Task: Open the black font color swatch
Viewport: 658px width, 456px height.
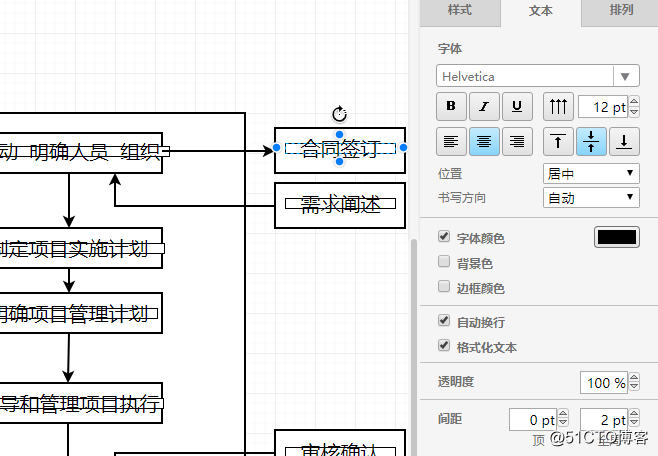Action: (x=617, y=237)
